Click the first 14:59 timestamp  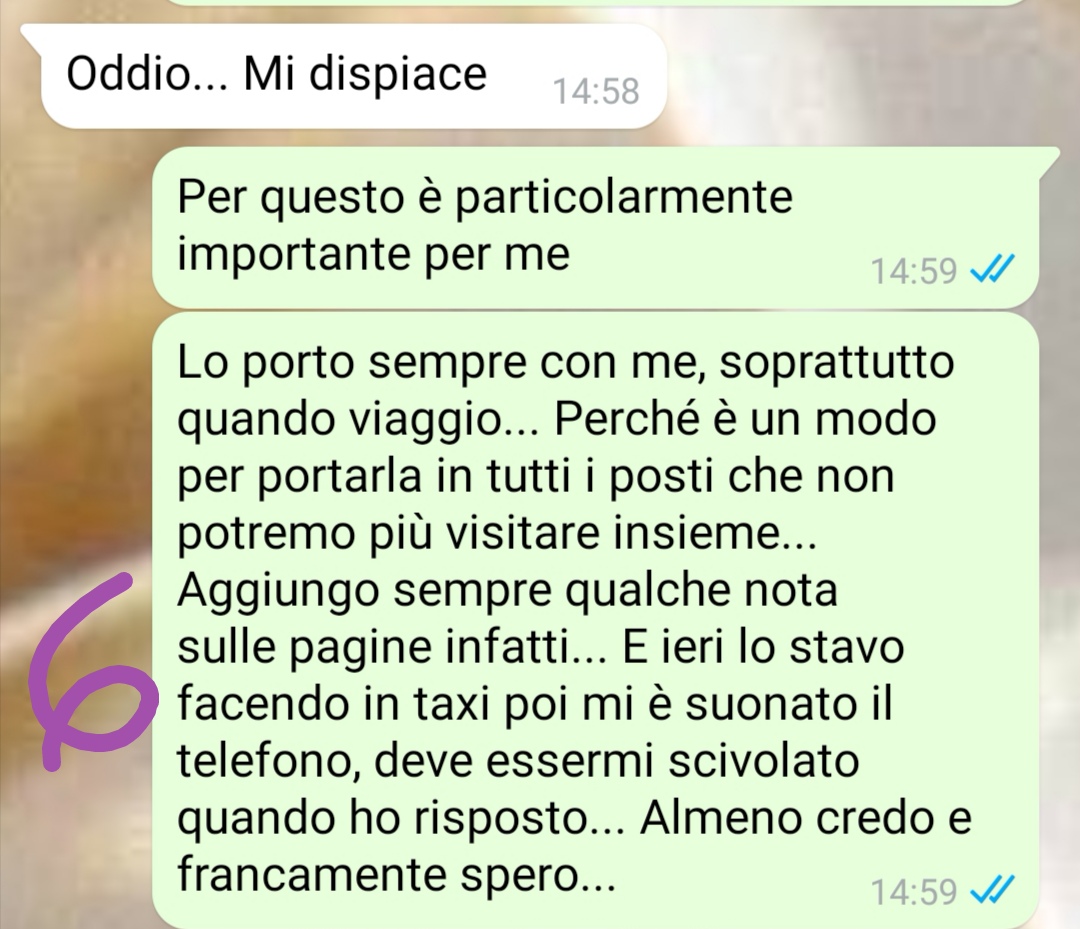click(x=914, y=271)
